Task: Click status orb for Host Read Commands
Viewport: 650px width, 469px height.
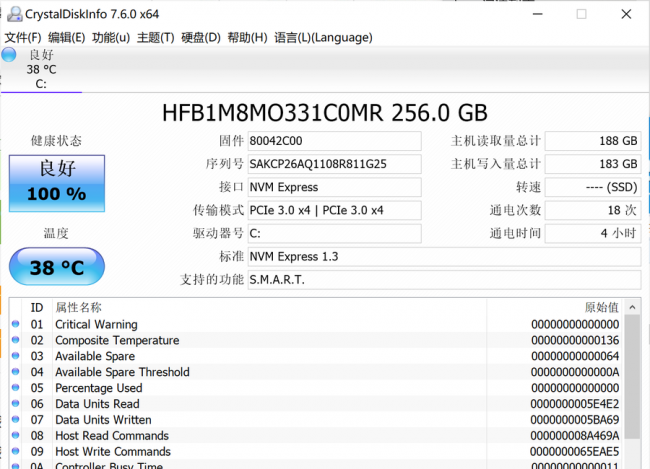Action: pos(15,435)
